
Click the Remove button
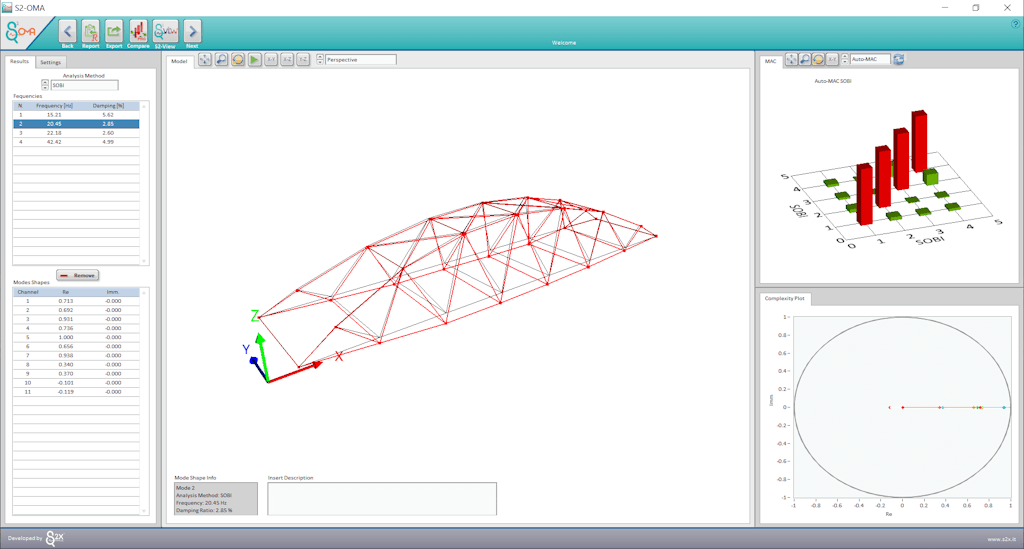(78, 275)
